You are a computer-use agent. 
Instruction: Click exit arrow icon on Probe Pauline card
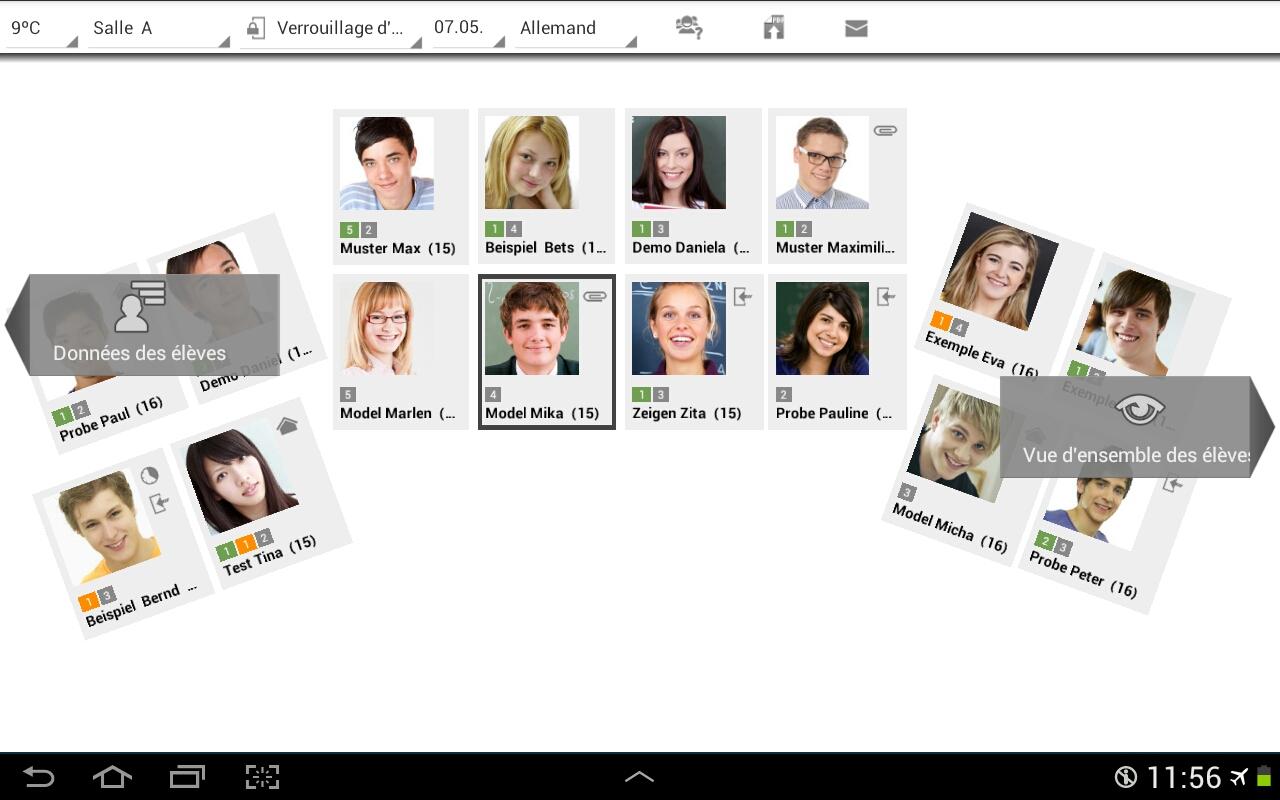(x=886, y=297)
